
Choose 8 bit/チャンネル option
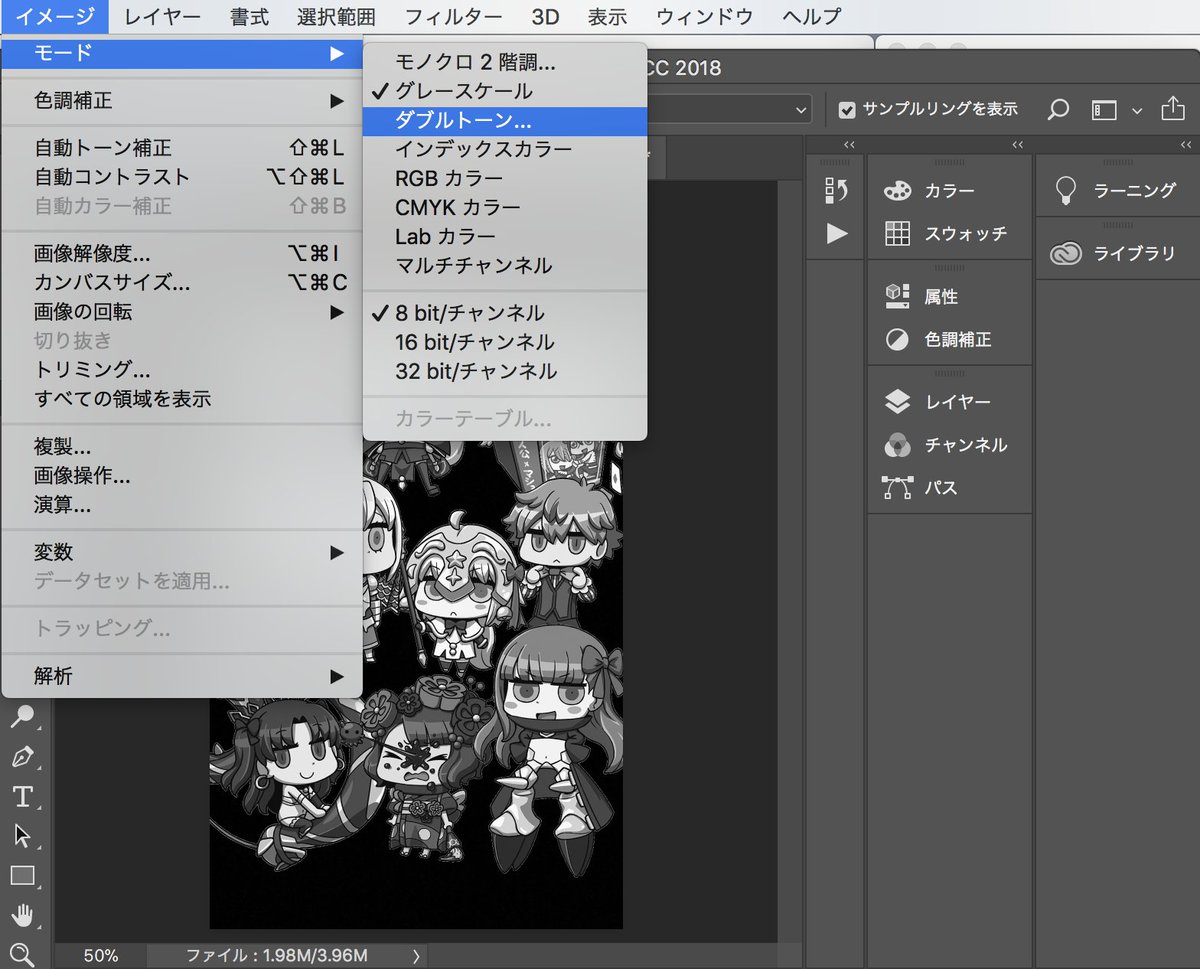(505, 313)
